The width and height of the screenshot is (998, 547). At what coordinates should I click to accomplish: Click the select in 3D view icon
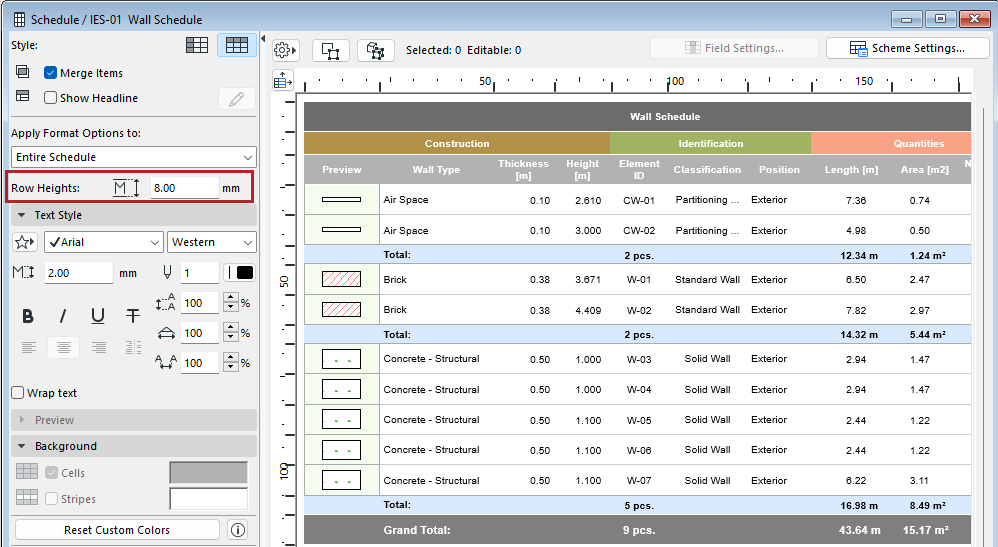tap(376, 50)
